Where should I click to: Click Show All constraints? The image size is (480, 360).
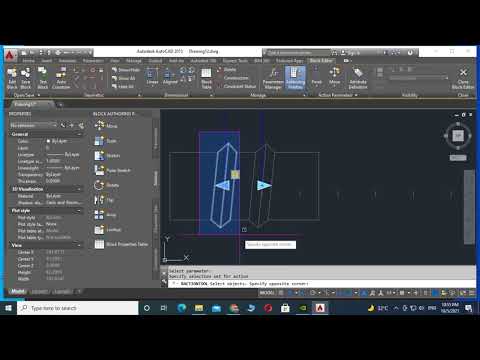pyautogui.click(x=124, y=78)
